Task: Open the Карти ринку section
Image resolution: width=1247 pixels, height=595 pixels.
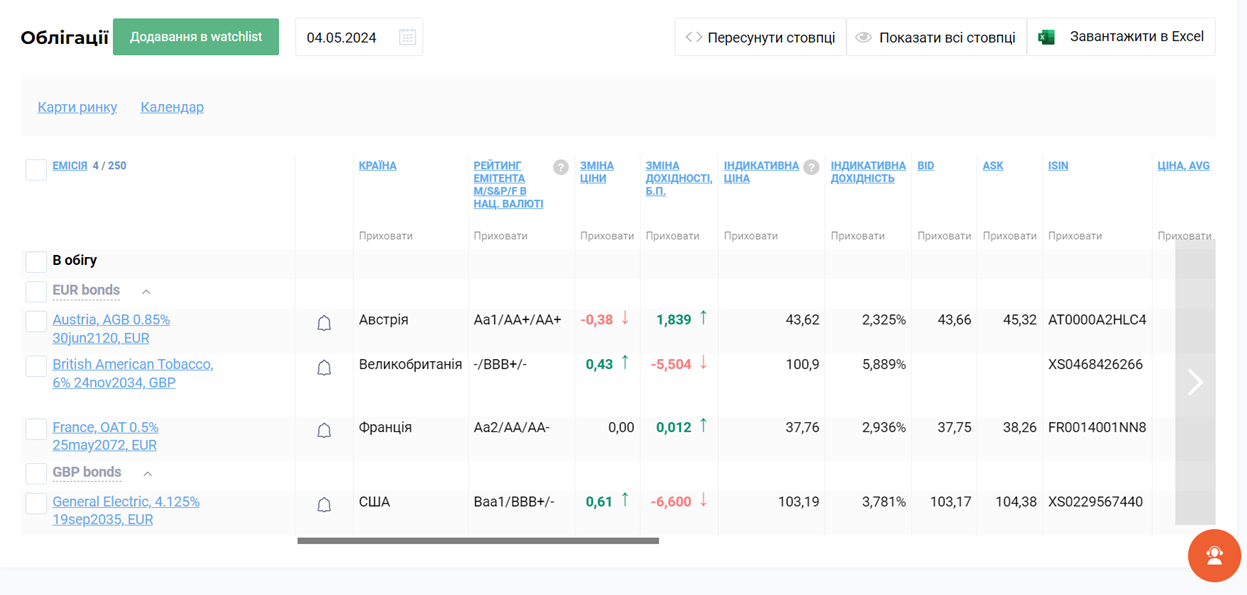Action: coord(77,106)
